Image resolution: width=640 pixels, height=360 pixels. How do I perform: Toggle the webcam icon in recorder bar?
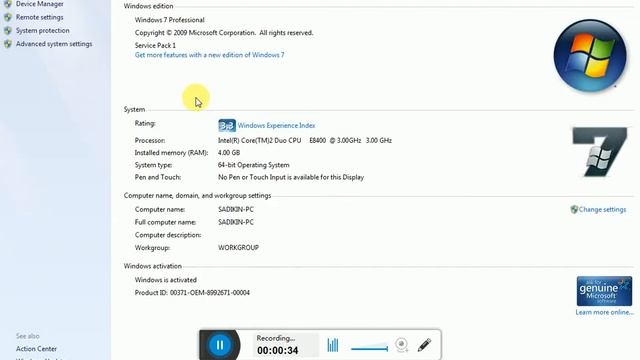point(402,345)
